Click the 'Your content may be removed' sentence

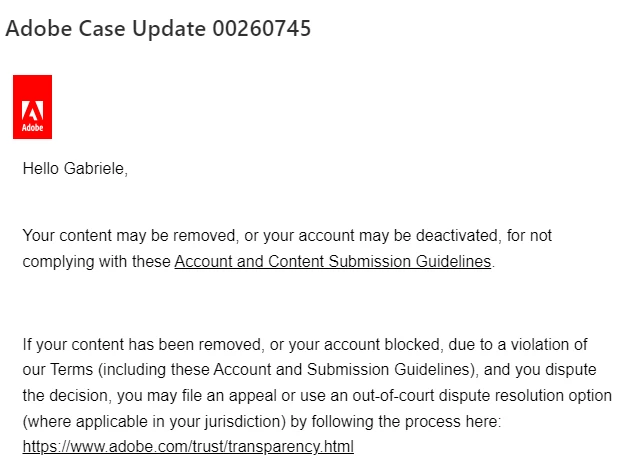point(129,235)
